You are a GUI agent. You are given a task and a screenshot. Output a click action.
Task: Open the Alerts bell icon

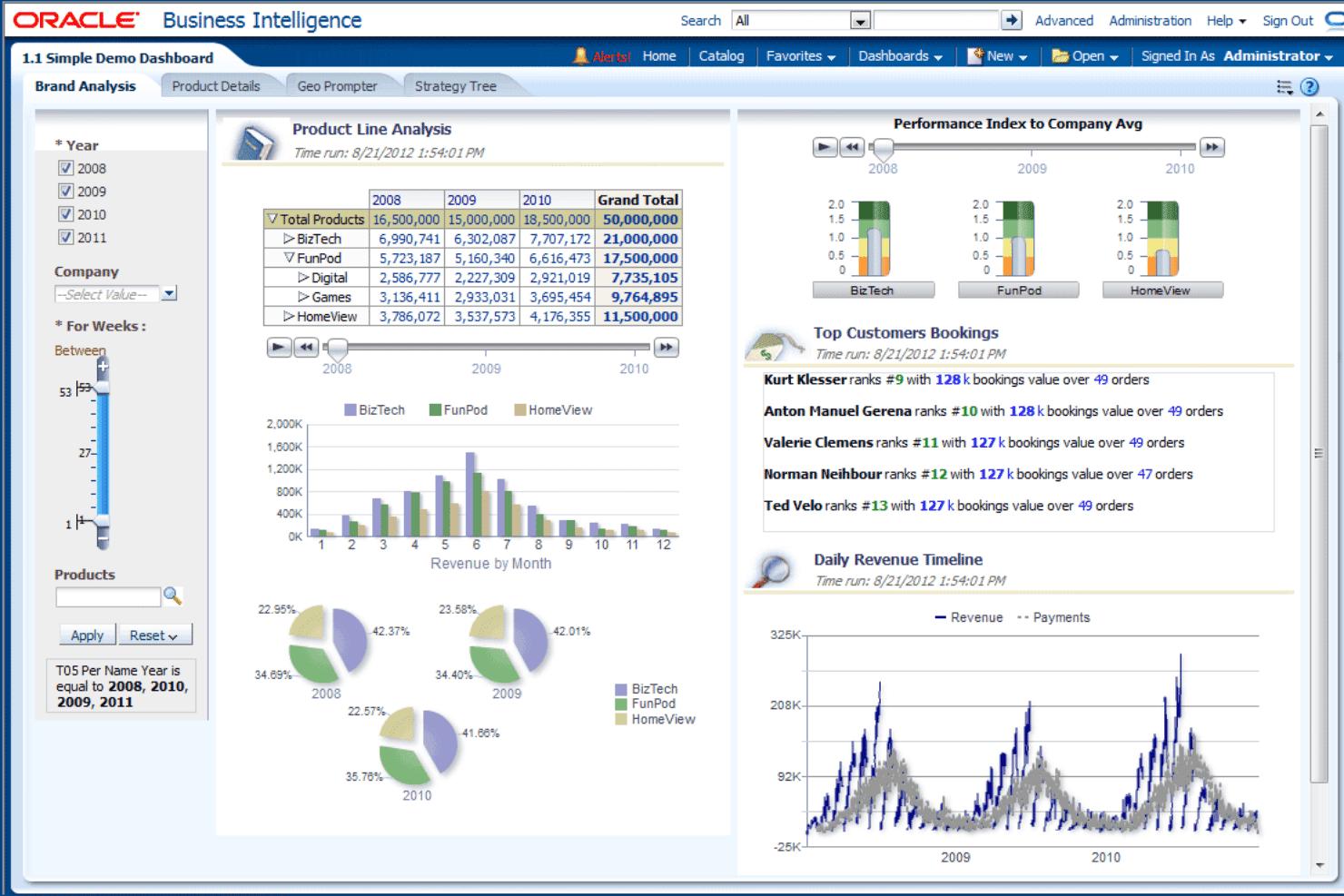581,56
